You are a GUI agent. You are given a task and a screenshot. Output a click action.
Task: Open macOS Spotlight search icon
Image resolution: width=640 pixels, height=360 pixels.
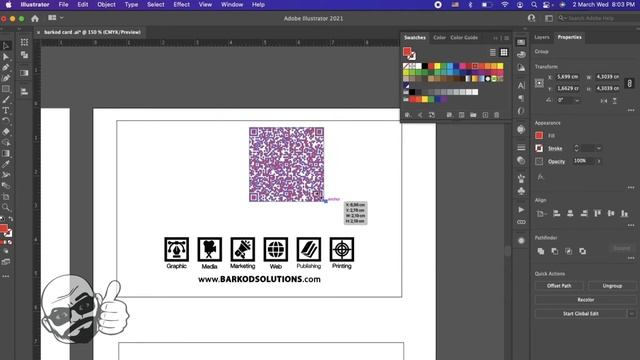(x=533, y=4)
